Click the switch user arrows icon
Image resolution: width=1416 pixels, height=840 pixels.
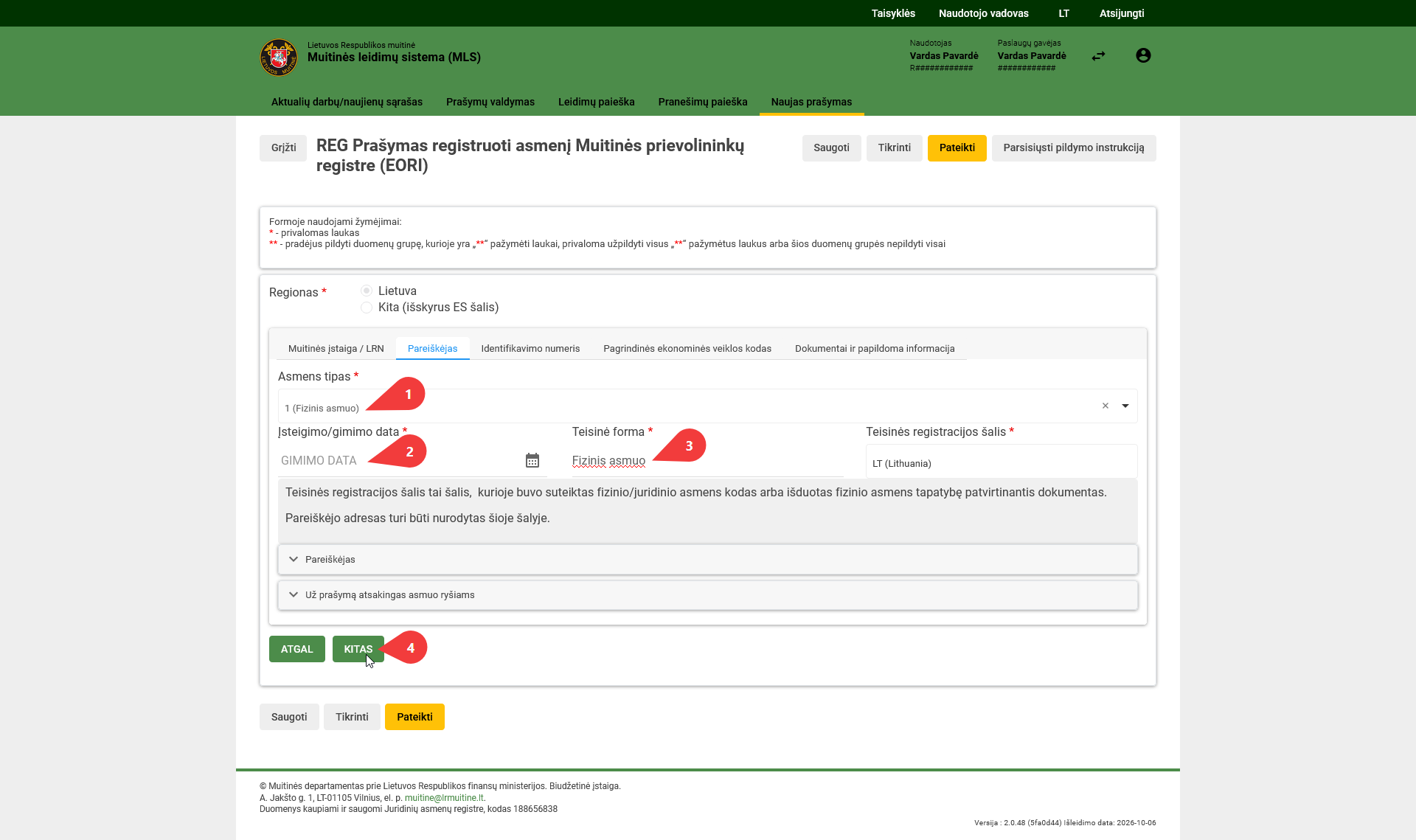click(1098, 56)
